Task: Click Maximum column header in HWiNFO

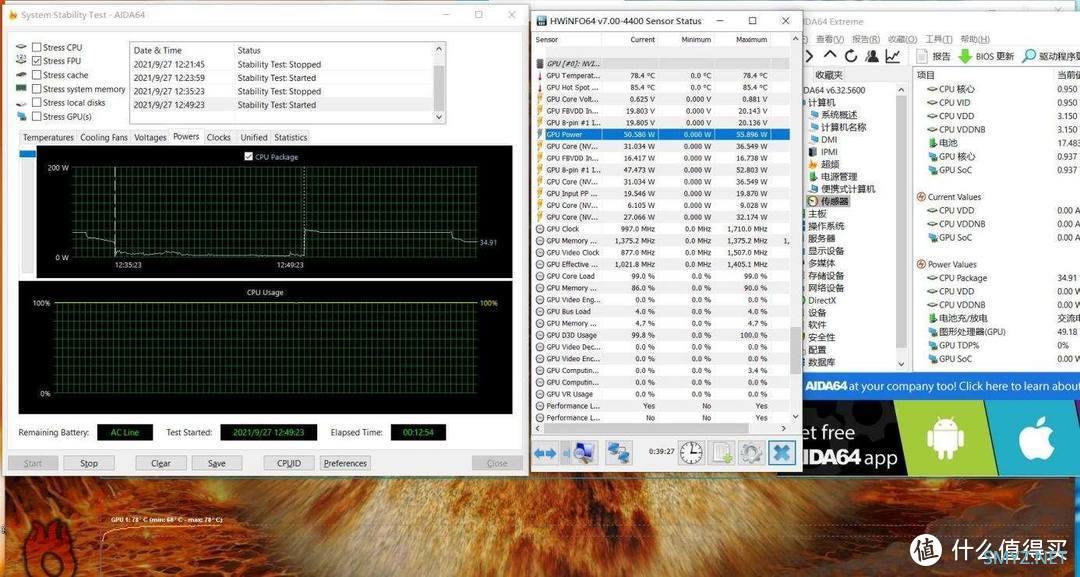Action: coord(751,40)
